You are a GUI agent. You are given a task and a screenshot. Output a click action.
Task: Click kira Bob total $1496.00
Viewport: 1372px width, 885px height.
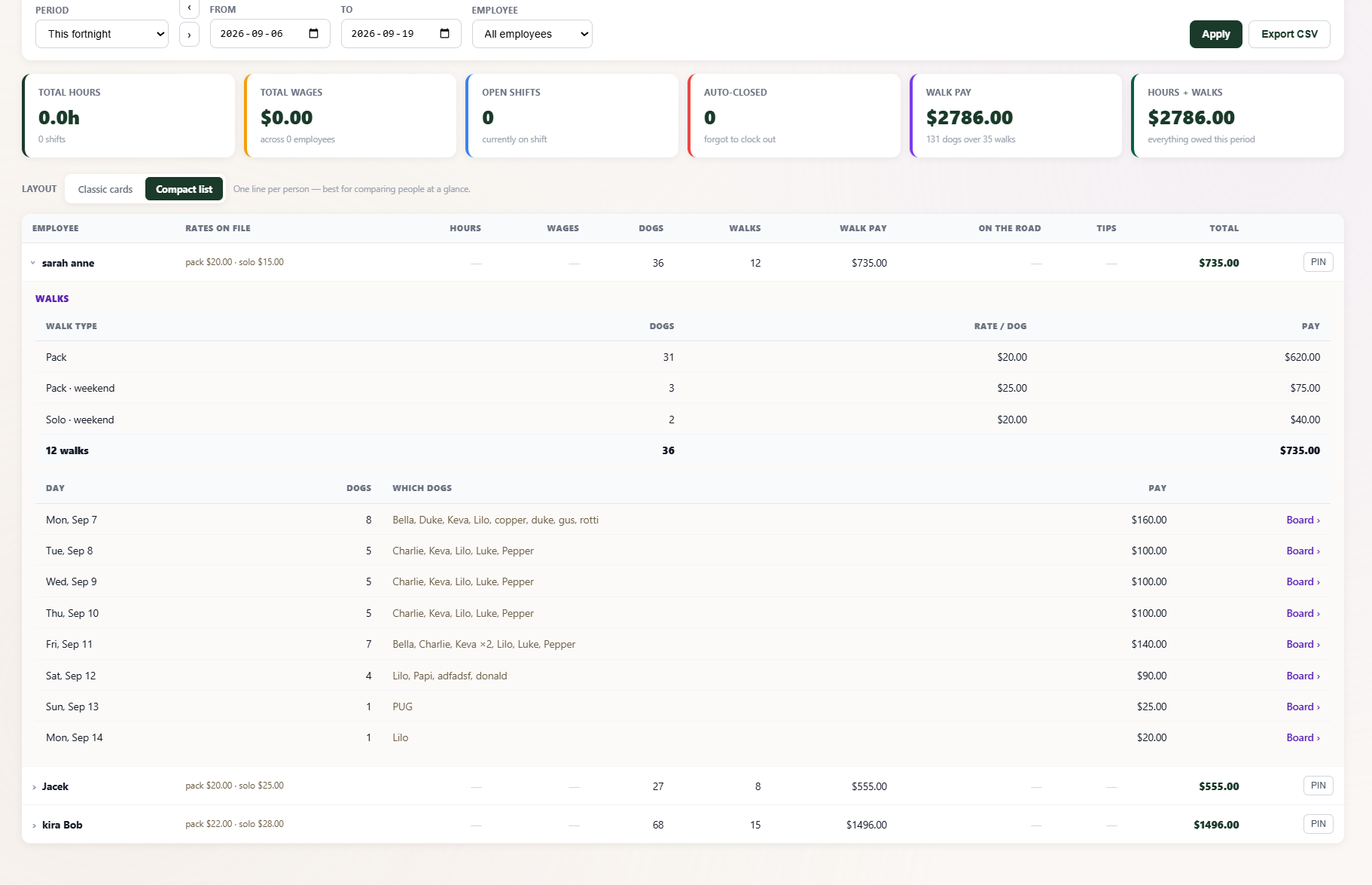(1216, 825)
